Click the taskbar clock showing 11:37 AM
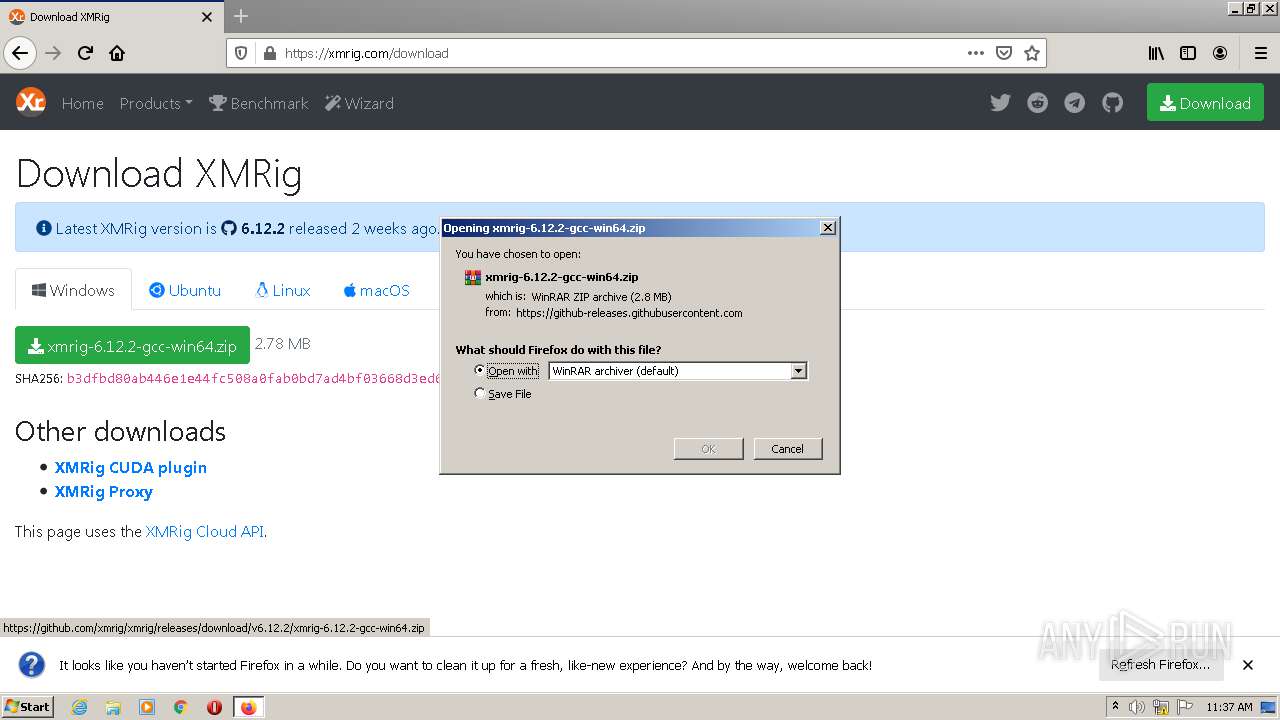 (x=1229, y=707)
